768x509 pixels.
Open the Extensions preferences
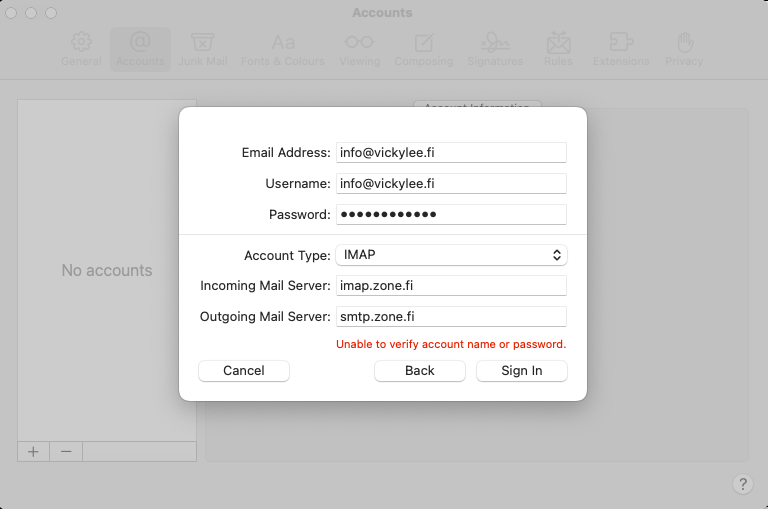tap(621, 49)
